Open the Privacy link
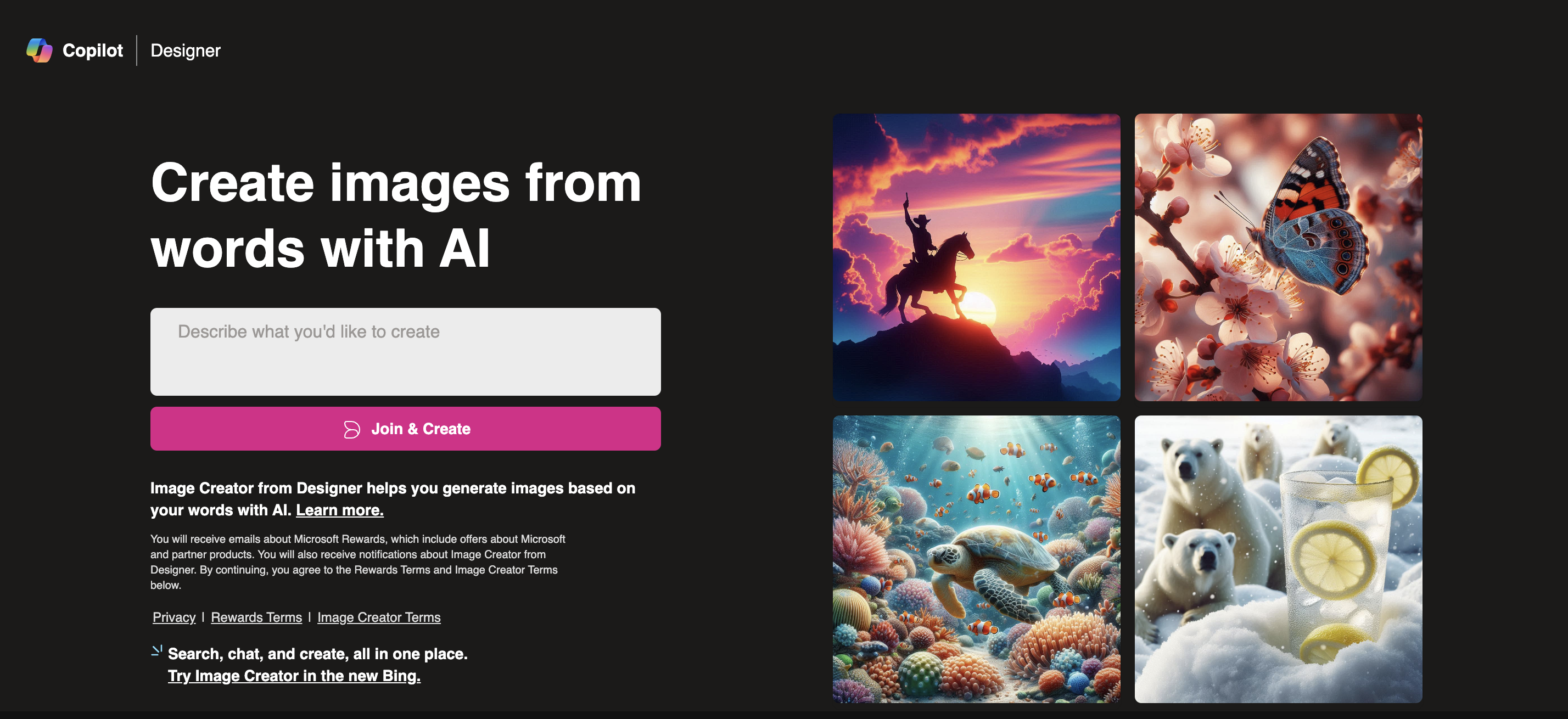The image size is (1568, 719). pyautogui.click(x=173, y=617)
